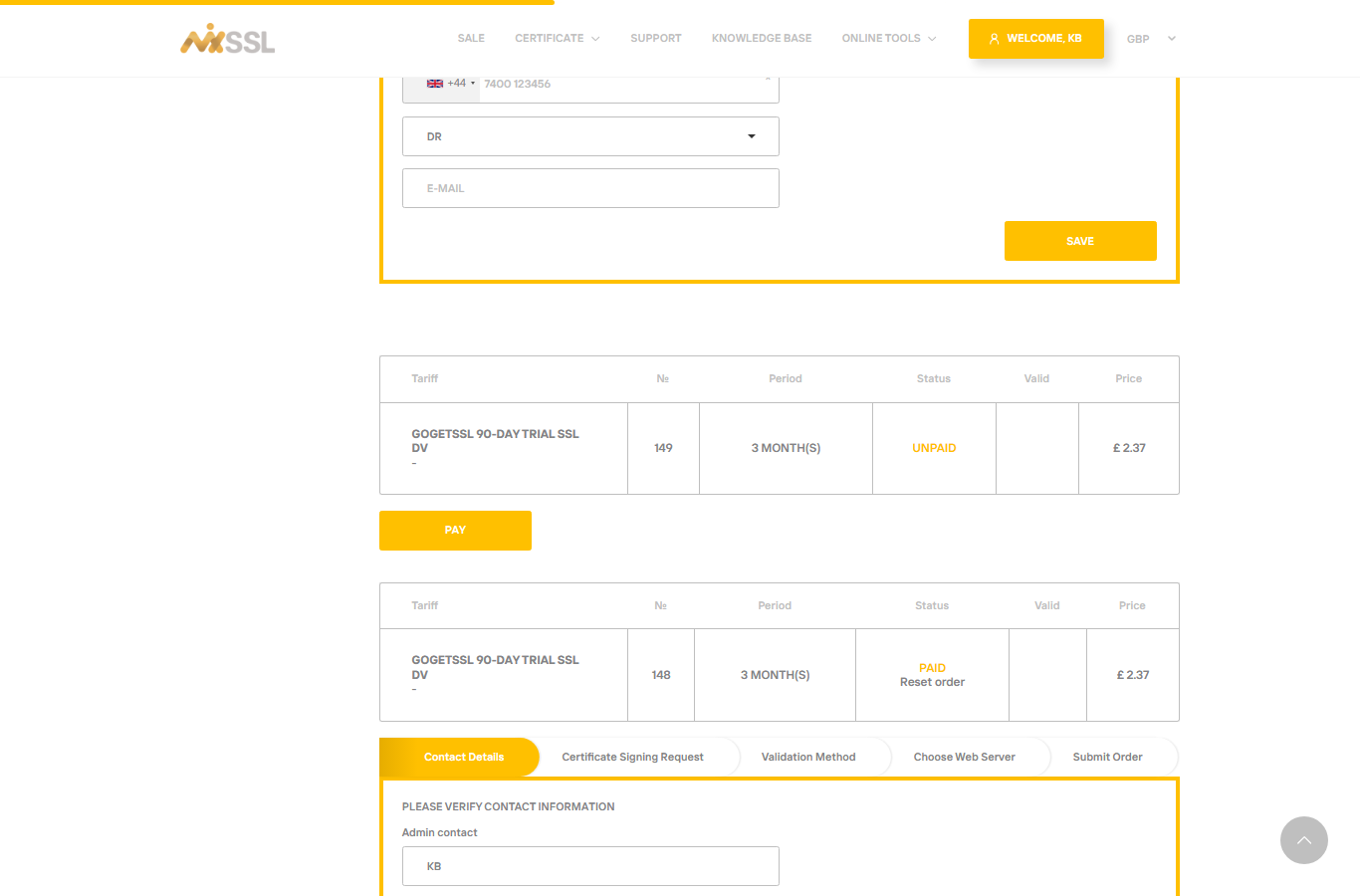Screen dimensions: 1360x896
Task: Open the DR title dropdown
Action: click(x=590, y=136)
